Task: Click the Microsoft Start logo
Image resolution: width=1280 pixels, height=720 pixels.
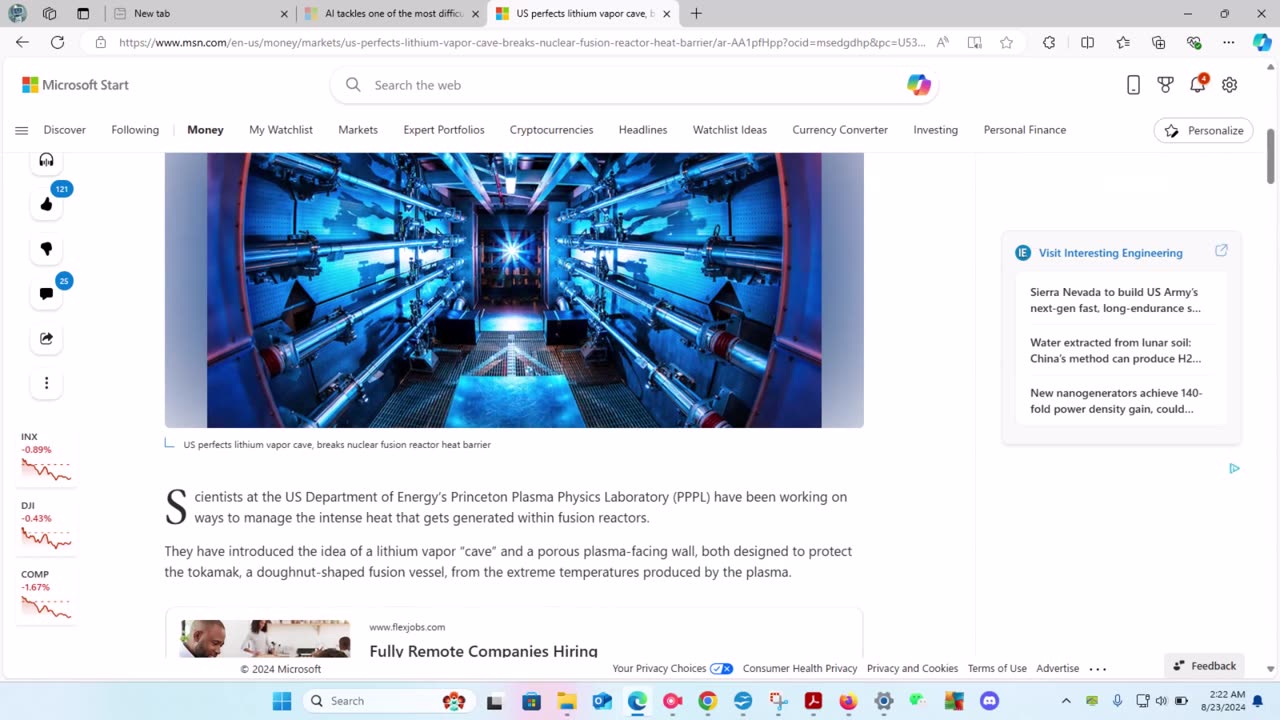Action: point(75,85)
